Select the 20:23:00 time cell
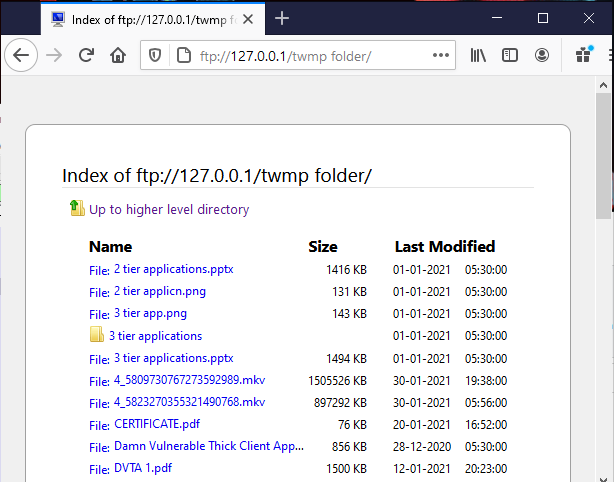The image size is (614, 482). 486,469
